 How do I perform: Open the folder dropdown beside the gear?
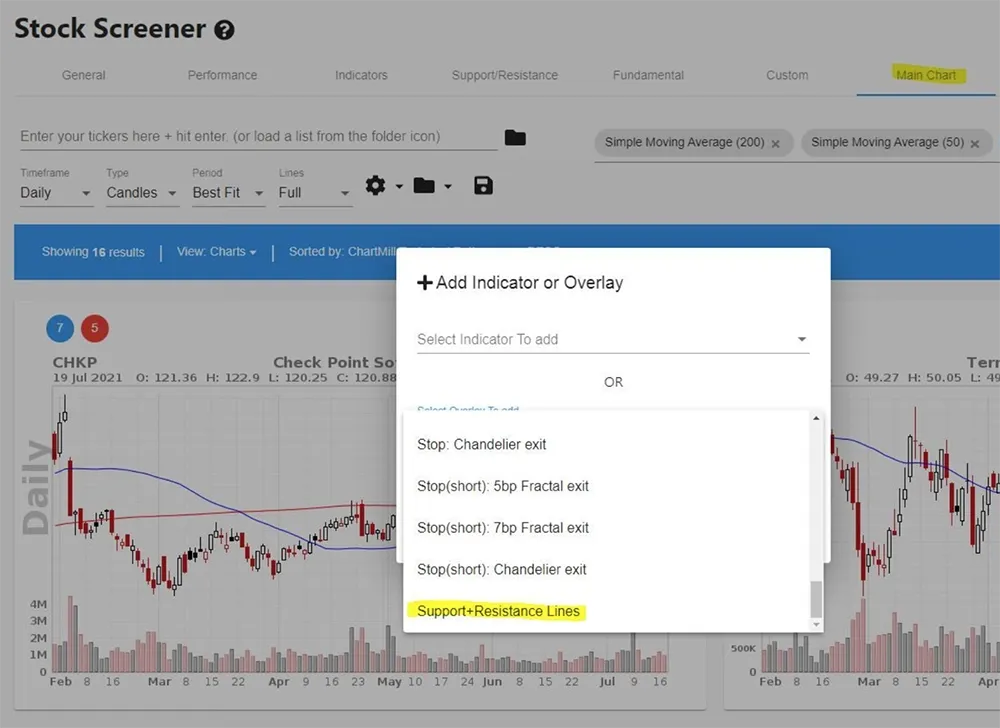(x=432, y=186)
